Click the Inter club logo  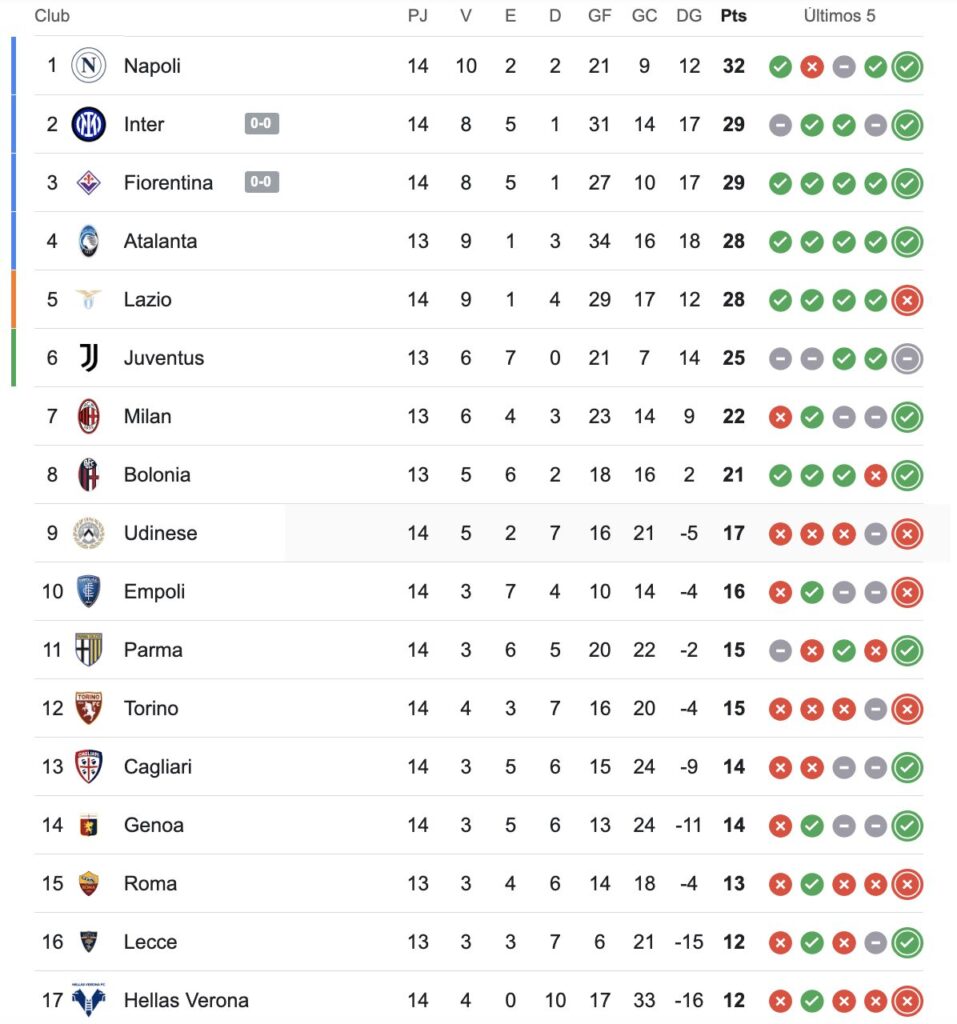click(88, 124)
